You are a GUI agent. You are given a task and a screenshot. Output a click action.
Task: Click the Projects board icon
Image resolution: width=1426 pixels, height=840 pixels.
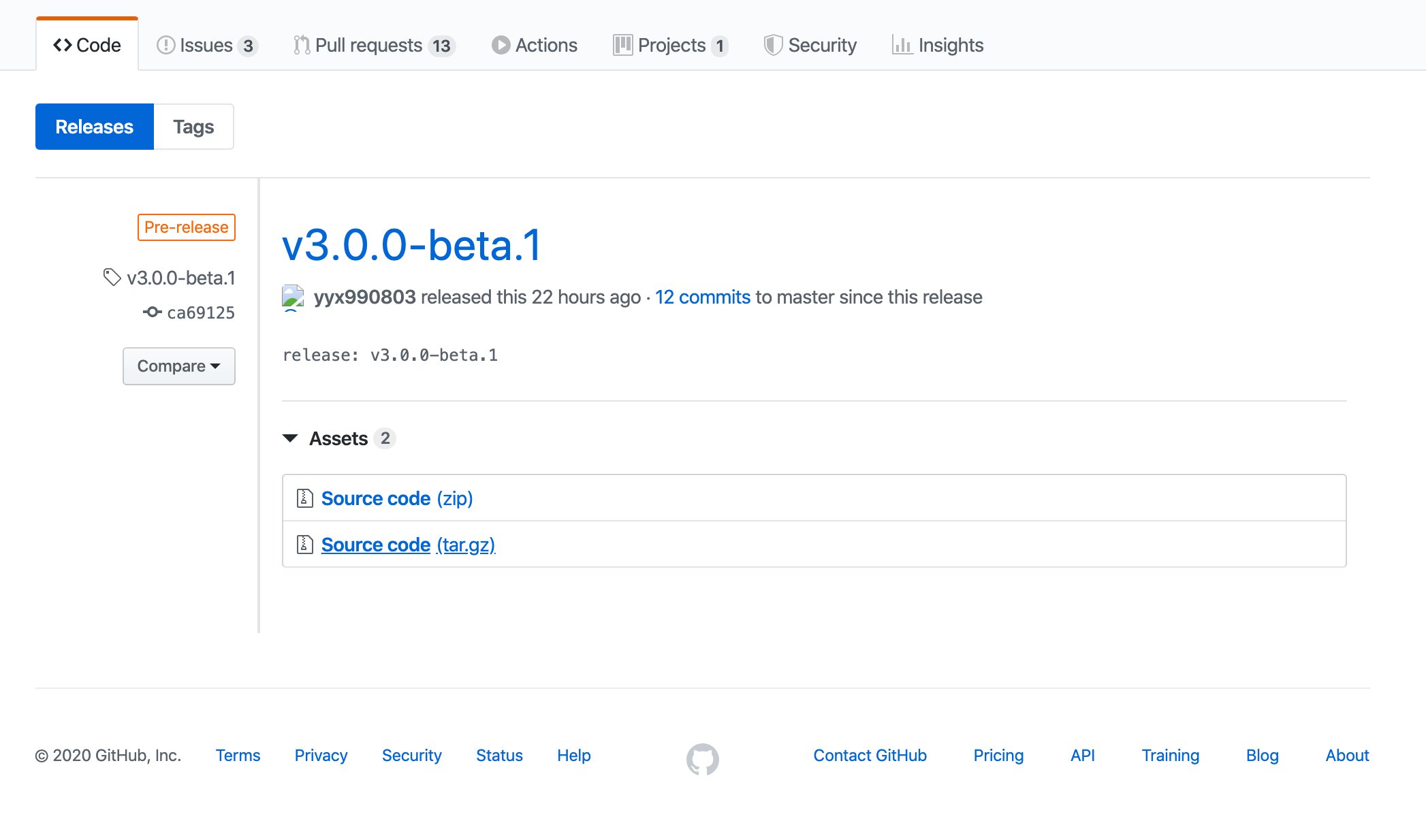[622, 45]
